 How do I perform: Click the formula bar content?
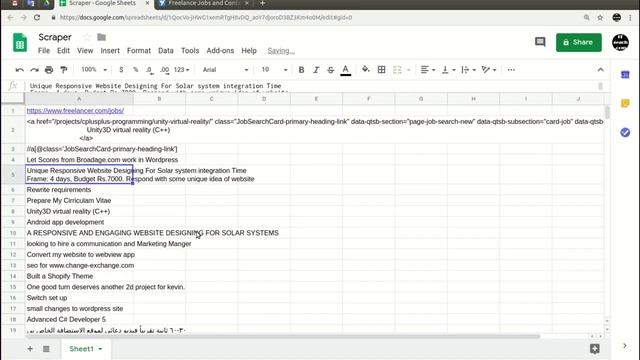(x=312, y=86)
